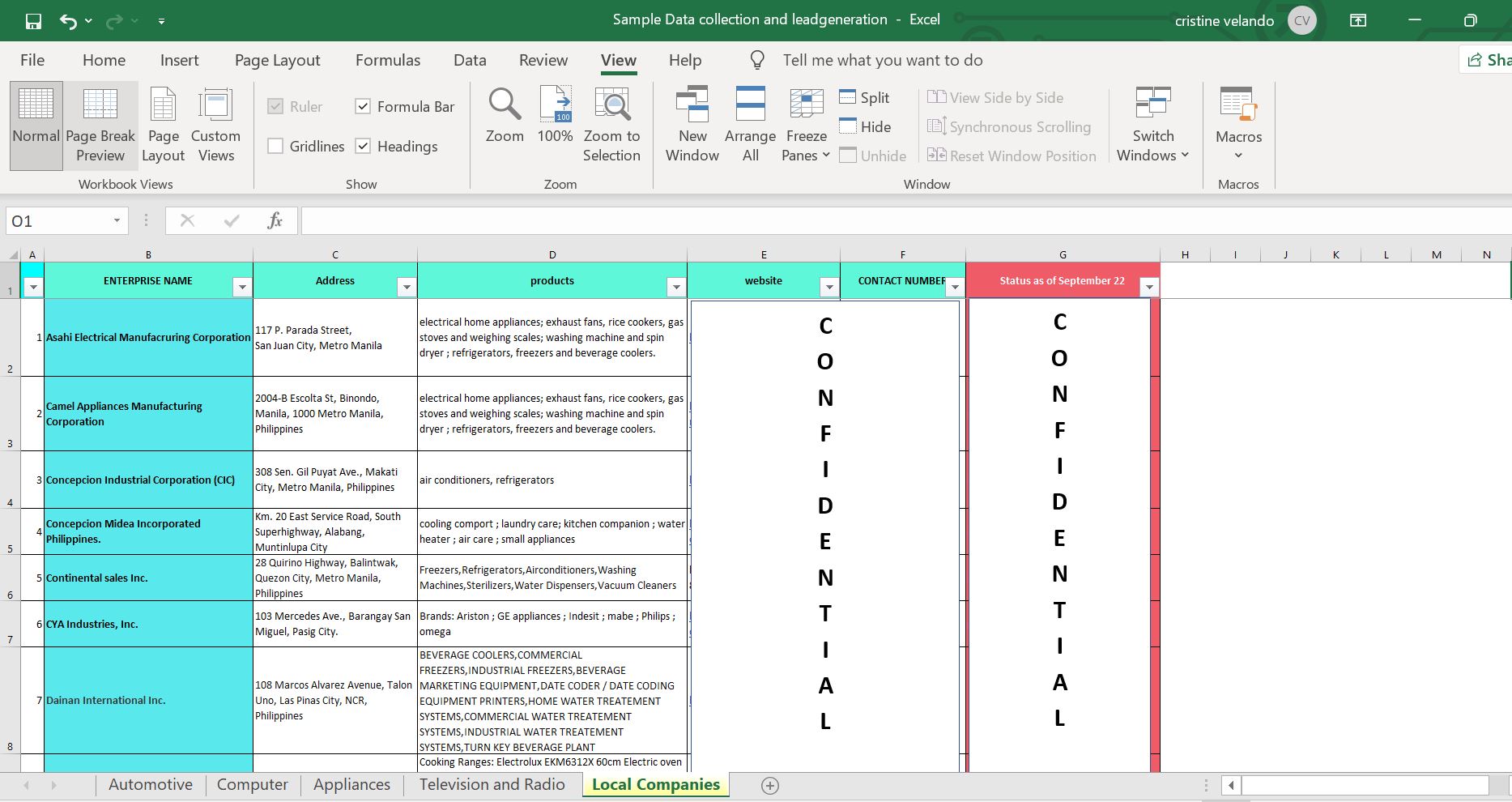Open Ribbon Display Options
This screenshot has width=1512, height=802.
1358,21
